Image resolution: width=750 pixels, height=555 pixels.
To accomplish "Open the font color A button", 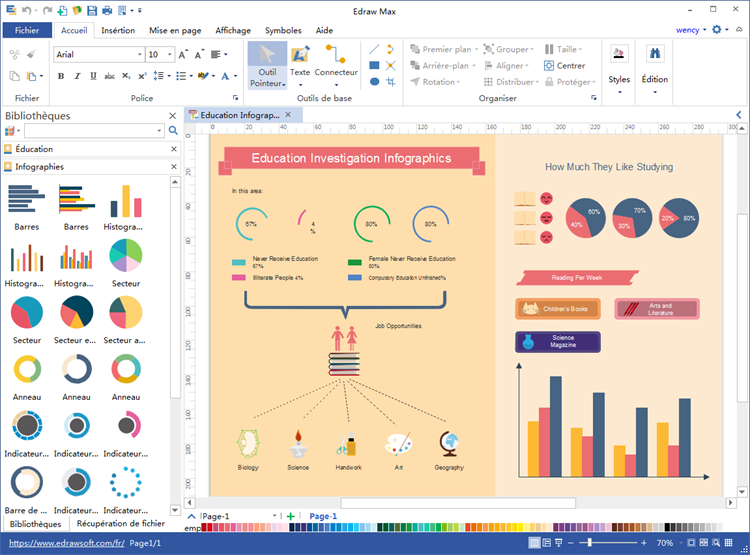I will 225,76.
